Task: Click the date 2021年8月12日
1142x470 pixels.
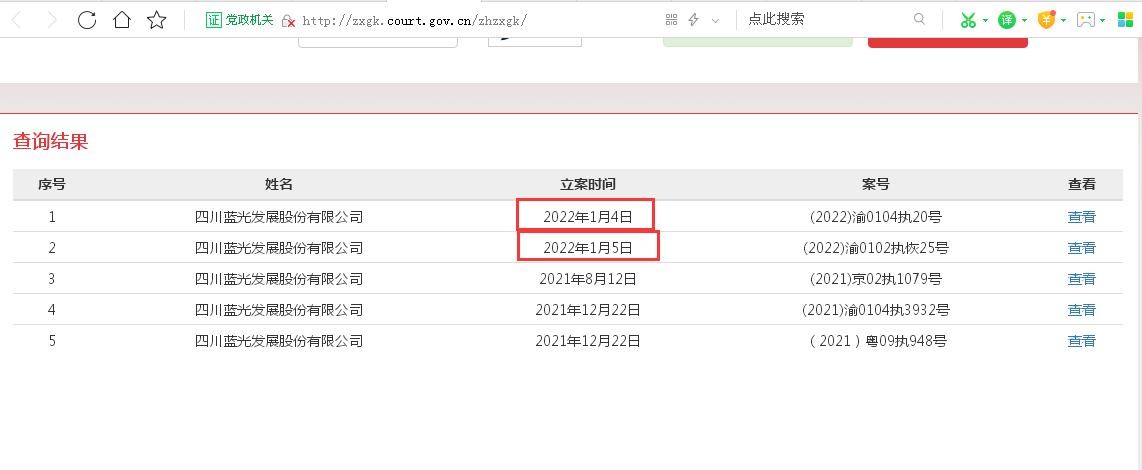Action: (588, 278)
